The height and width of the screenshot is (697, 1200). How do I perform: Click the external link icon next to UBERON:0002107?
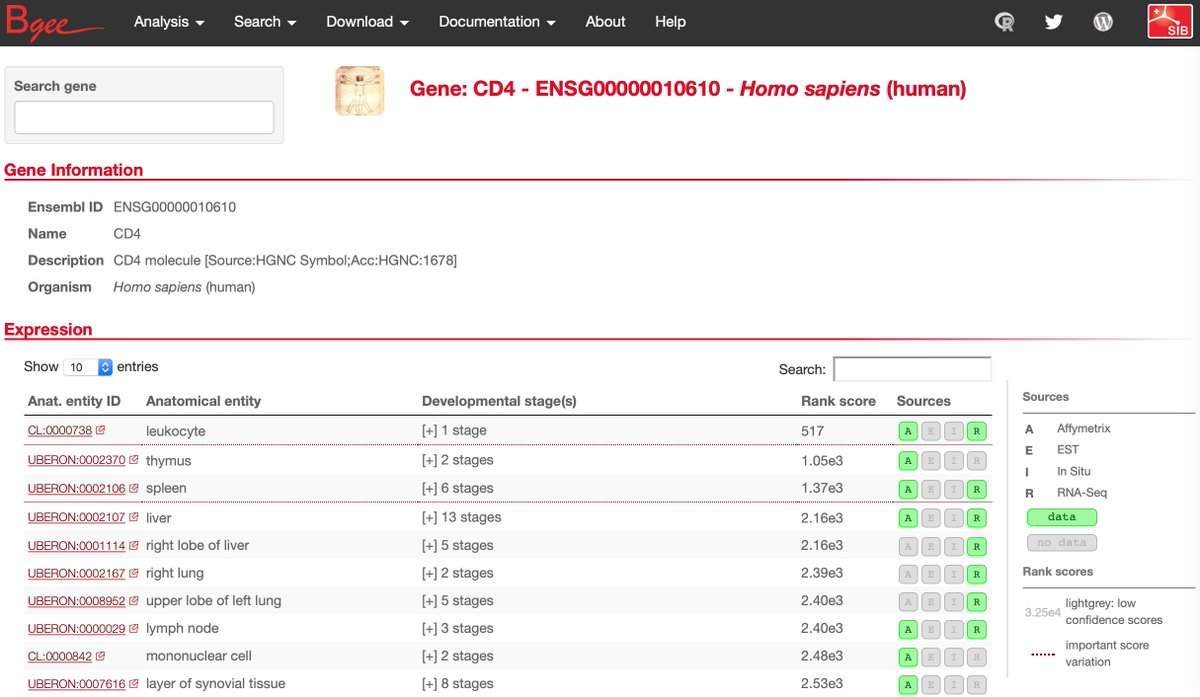pos(134,518)
